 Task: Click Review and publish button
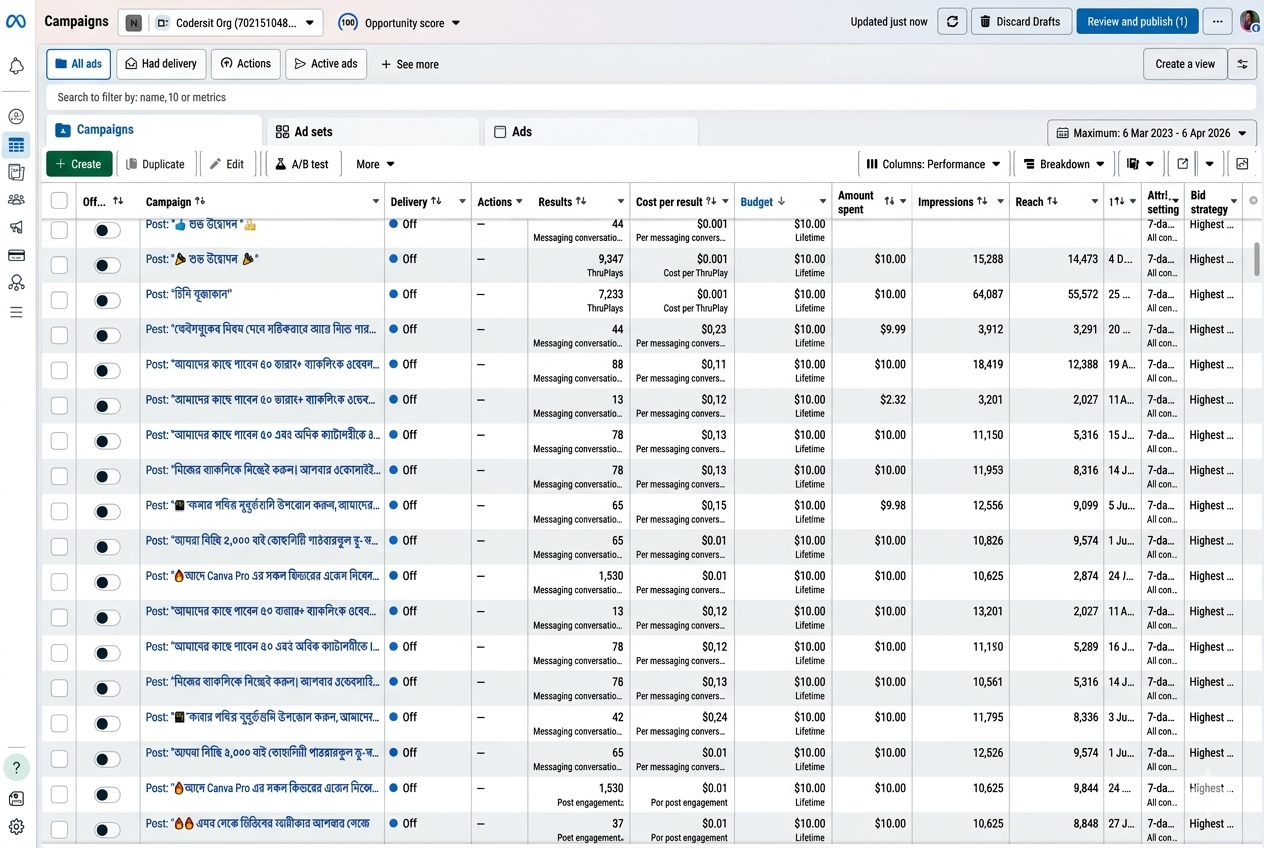(x=1137, y=21)
